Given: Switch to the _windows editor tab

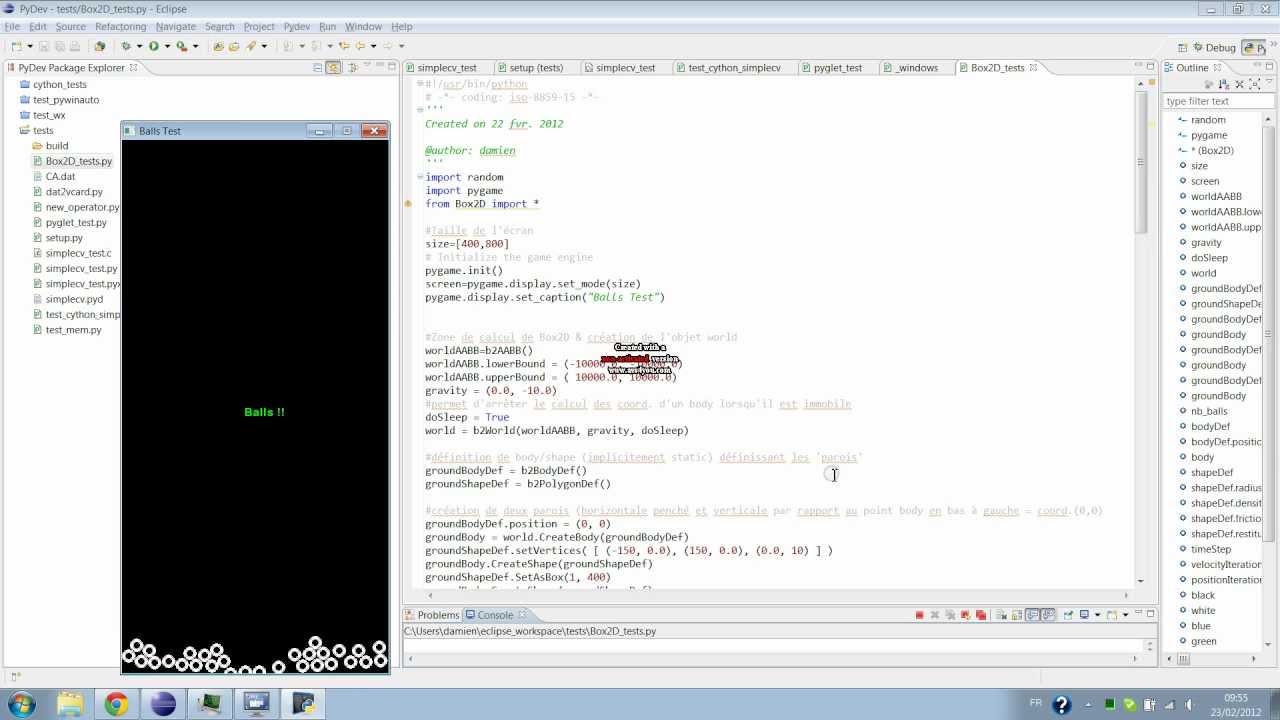Looking at the screenshot, I should click(x=910, y=68).
